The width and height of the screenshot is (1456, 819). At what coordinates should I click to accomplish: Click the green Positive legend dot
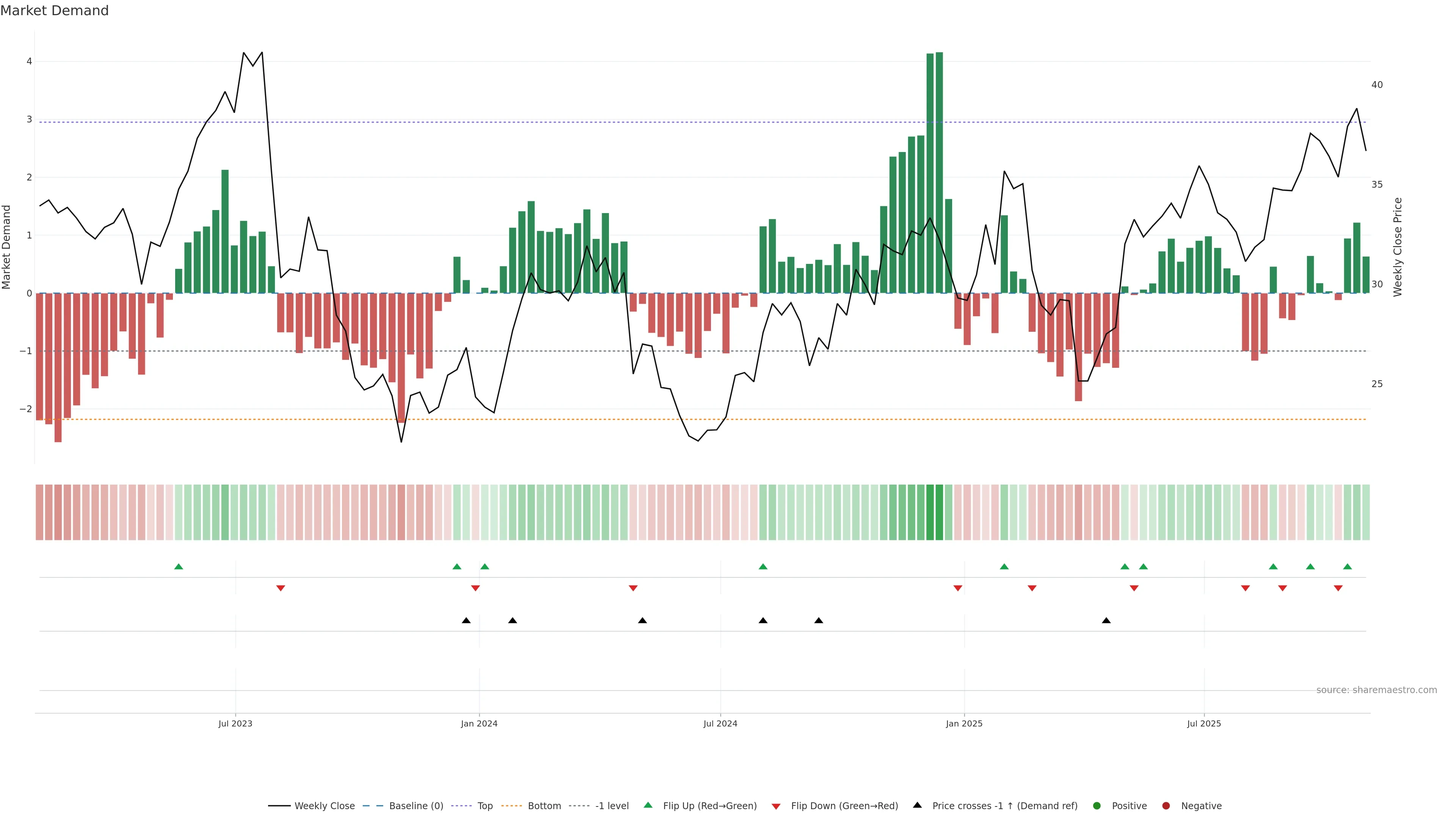pyautogui.click(x=1097, y=806)
